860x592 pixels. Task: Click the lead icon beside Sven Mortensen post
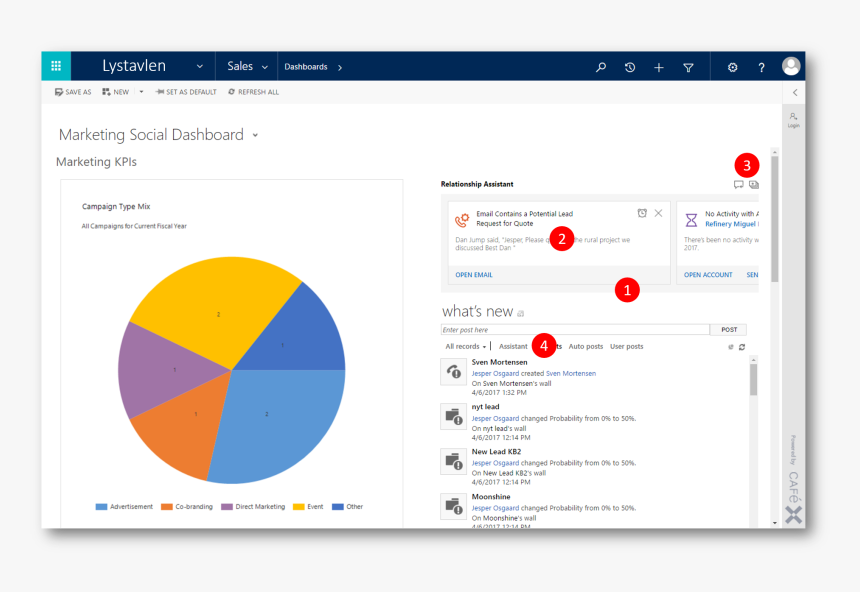(x=454, y=372)
